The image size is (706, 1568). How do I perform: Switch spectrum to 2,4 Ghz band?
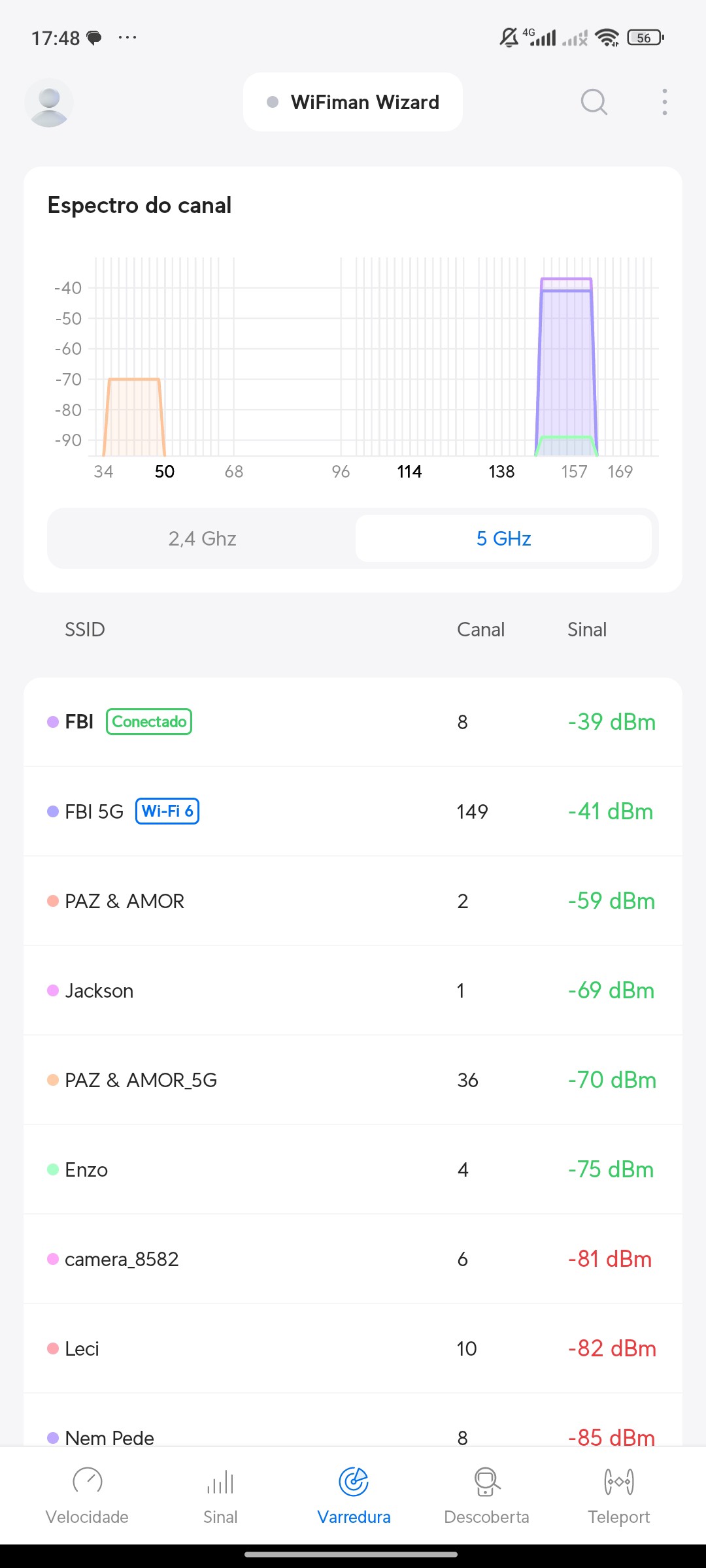click(202, 538)
